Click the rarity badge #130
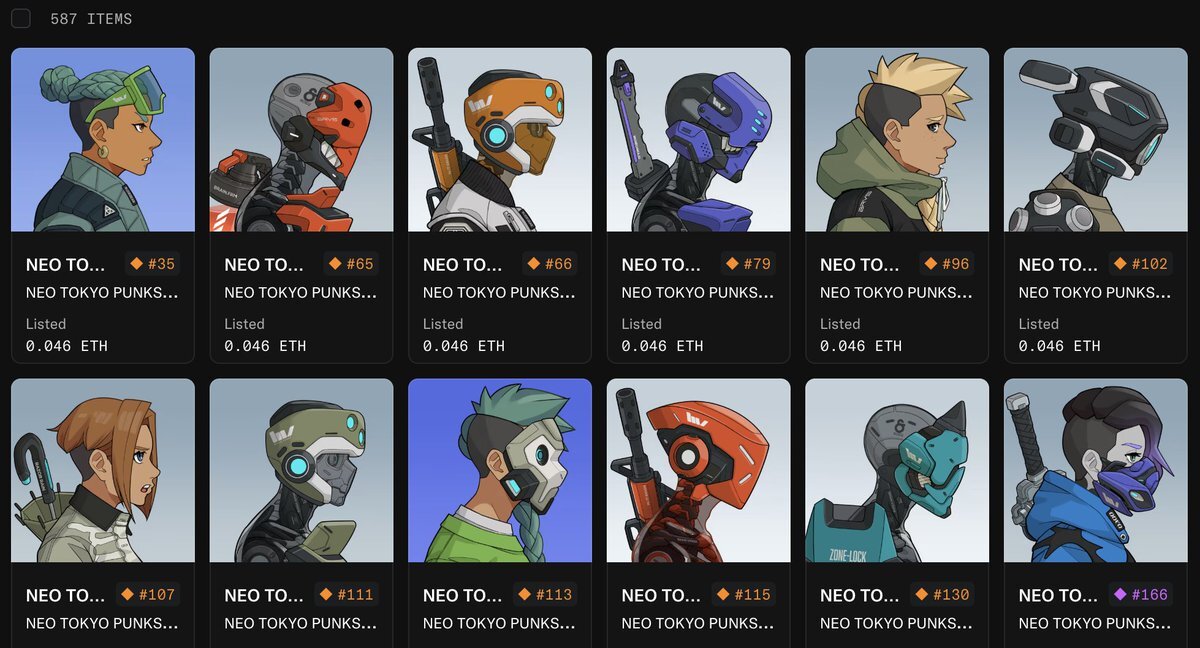Viewport: 1200px width, 648px height. pos(946,595)
